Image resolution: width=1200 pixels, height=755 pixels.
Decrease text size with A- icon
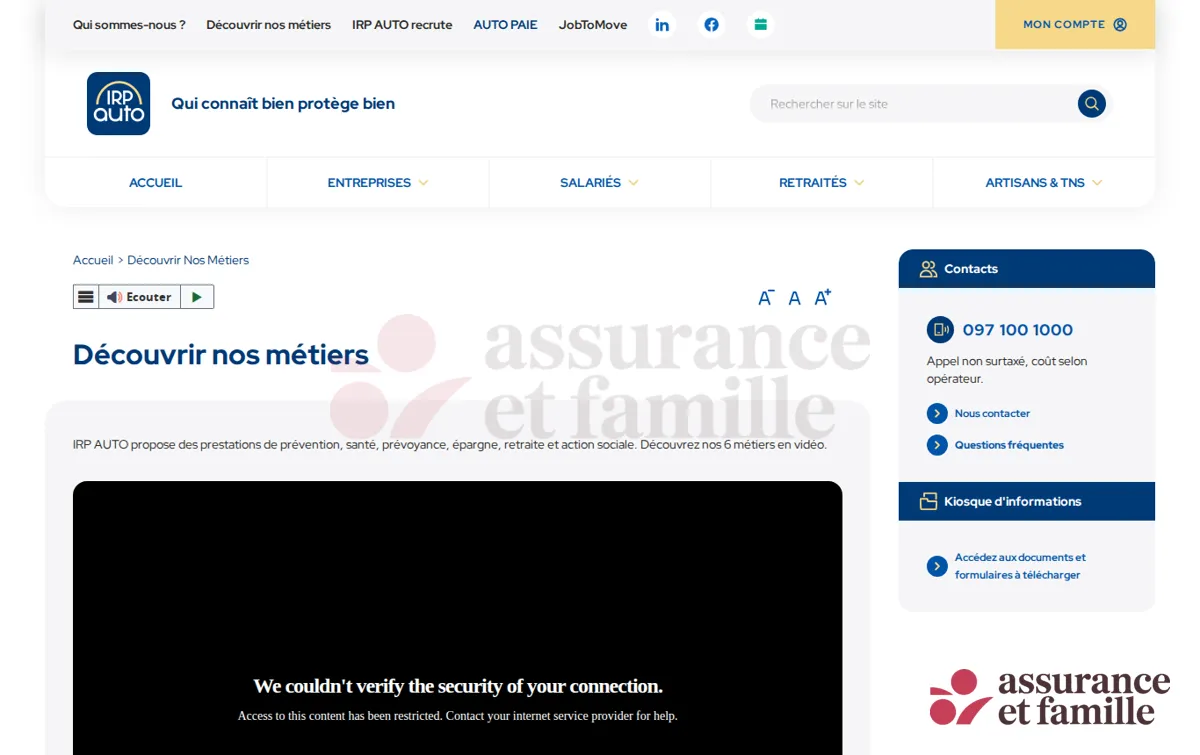pyautogui.click(x=766, y=298)
